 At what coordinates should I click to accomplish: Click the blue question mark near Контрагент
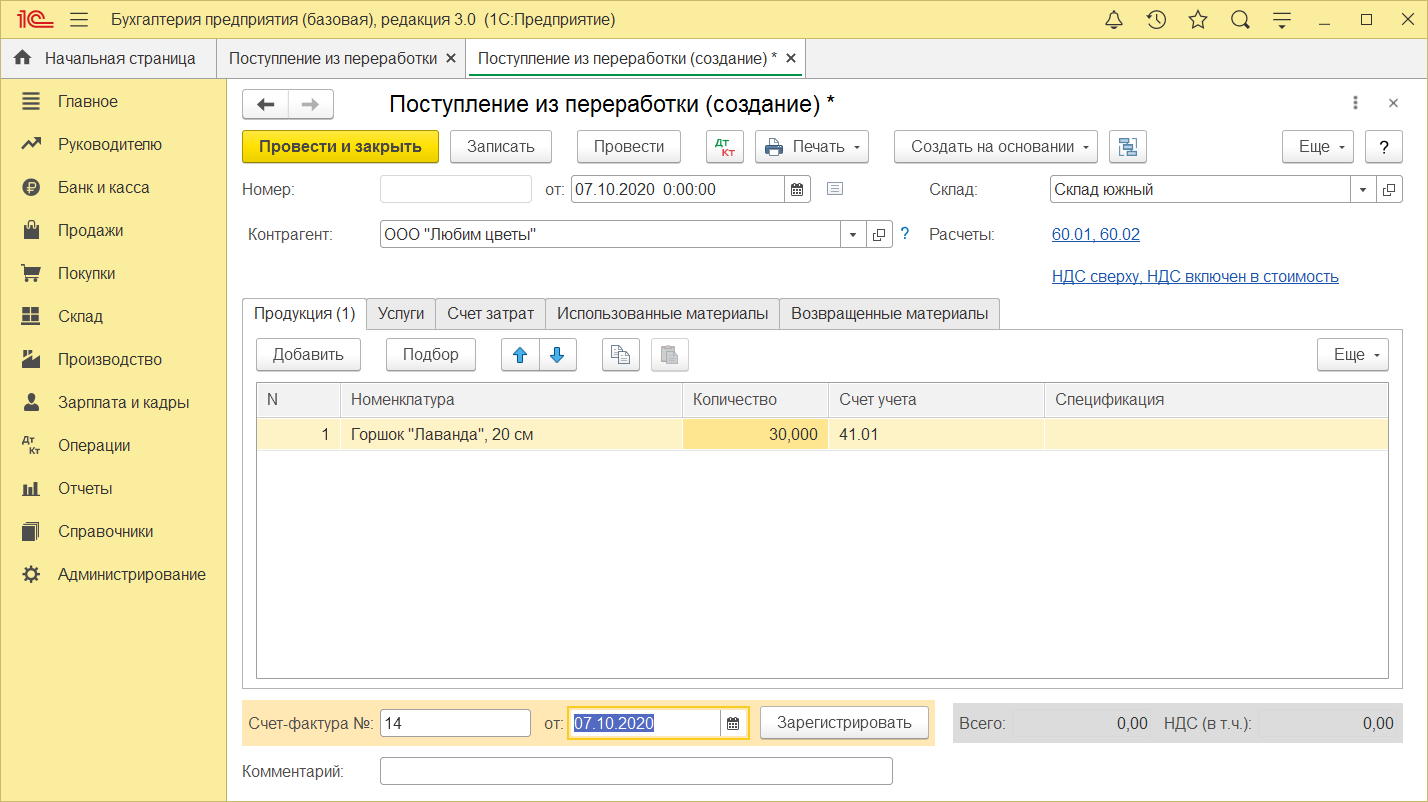tap(905, 234)
